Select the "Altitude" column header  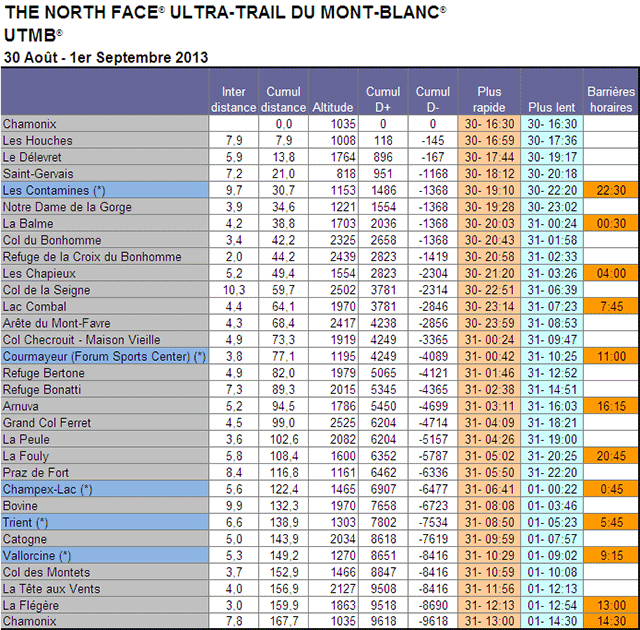(333, 107)
